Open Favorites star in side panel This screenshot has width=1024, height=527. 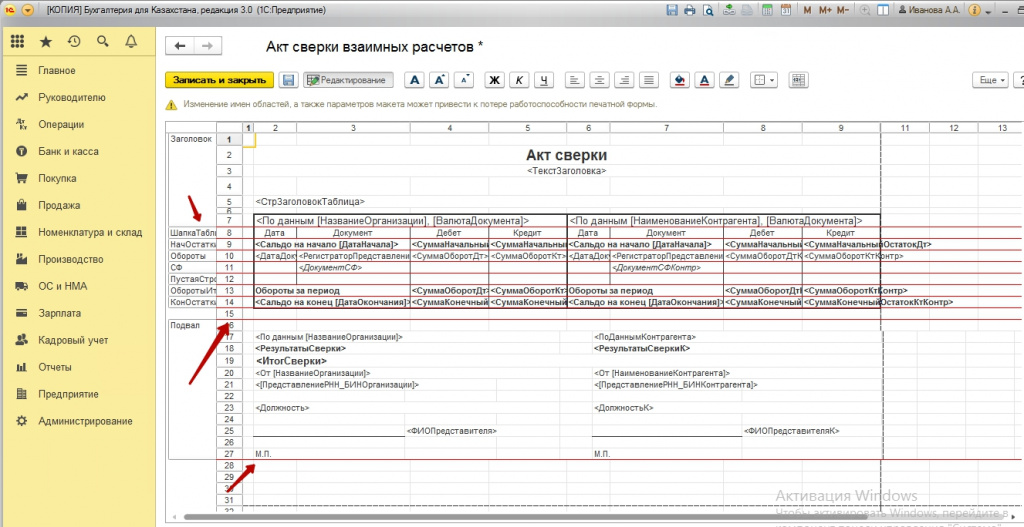[x=46, y=42]
